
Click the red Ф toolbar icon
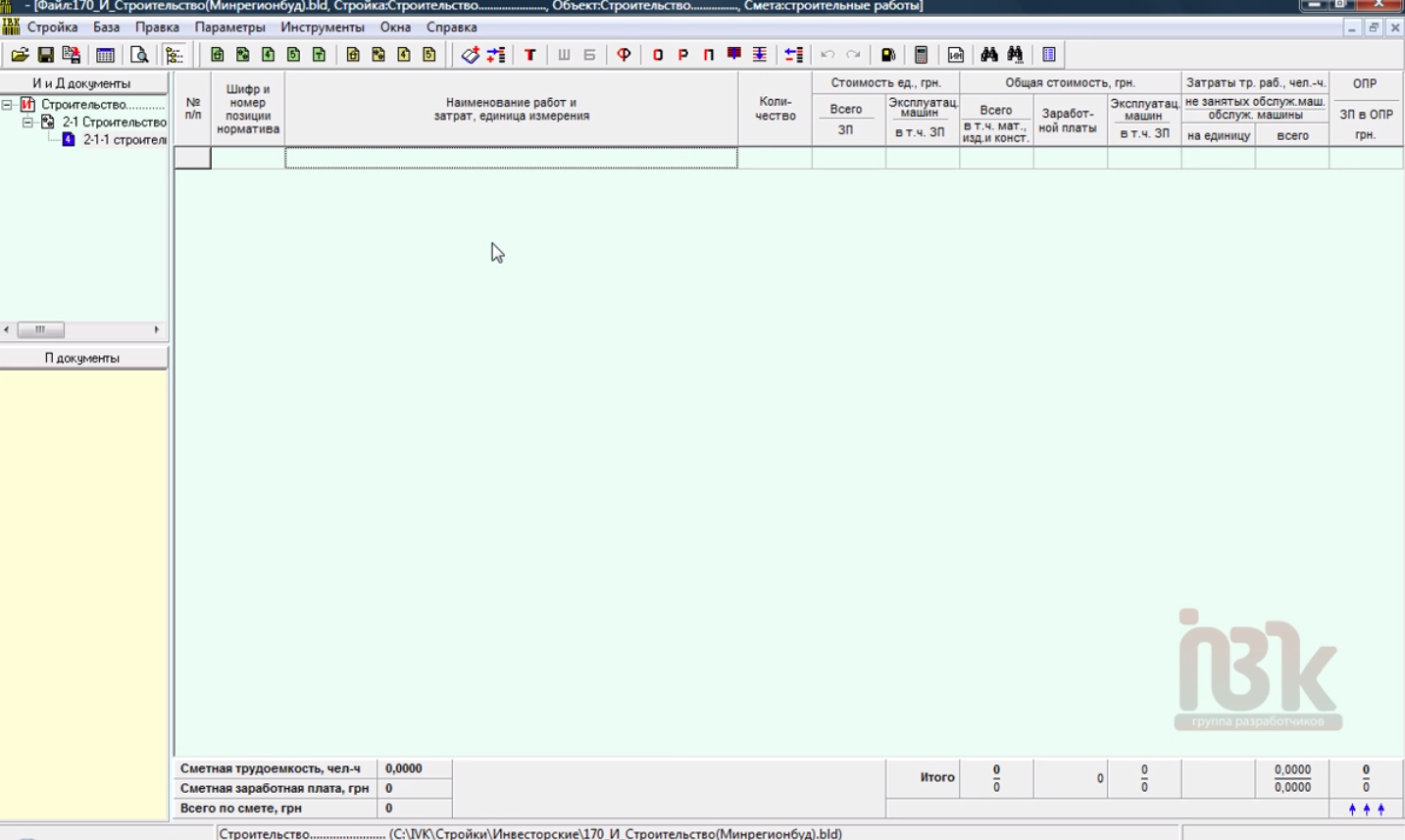click(624, 55)
